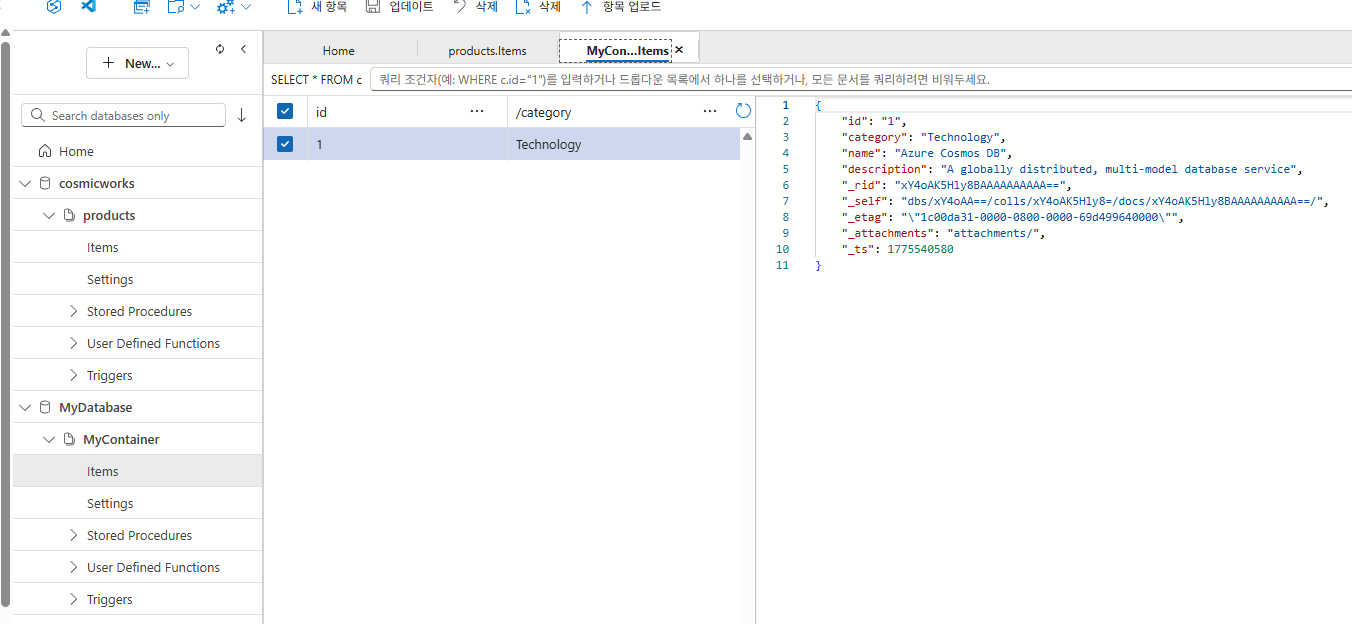
Task: Collapse the sidebar with the left chevron
Action: point(243,49)
